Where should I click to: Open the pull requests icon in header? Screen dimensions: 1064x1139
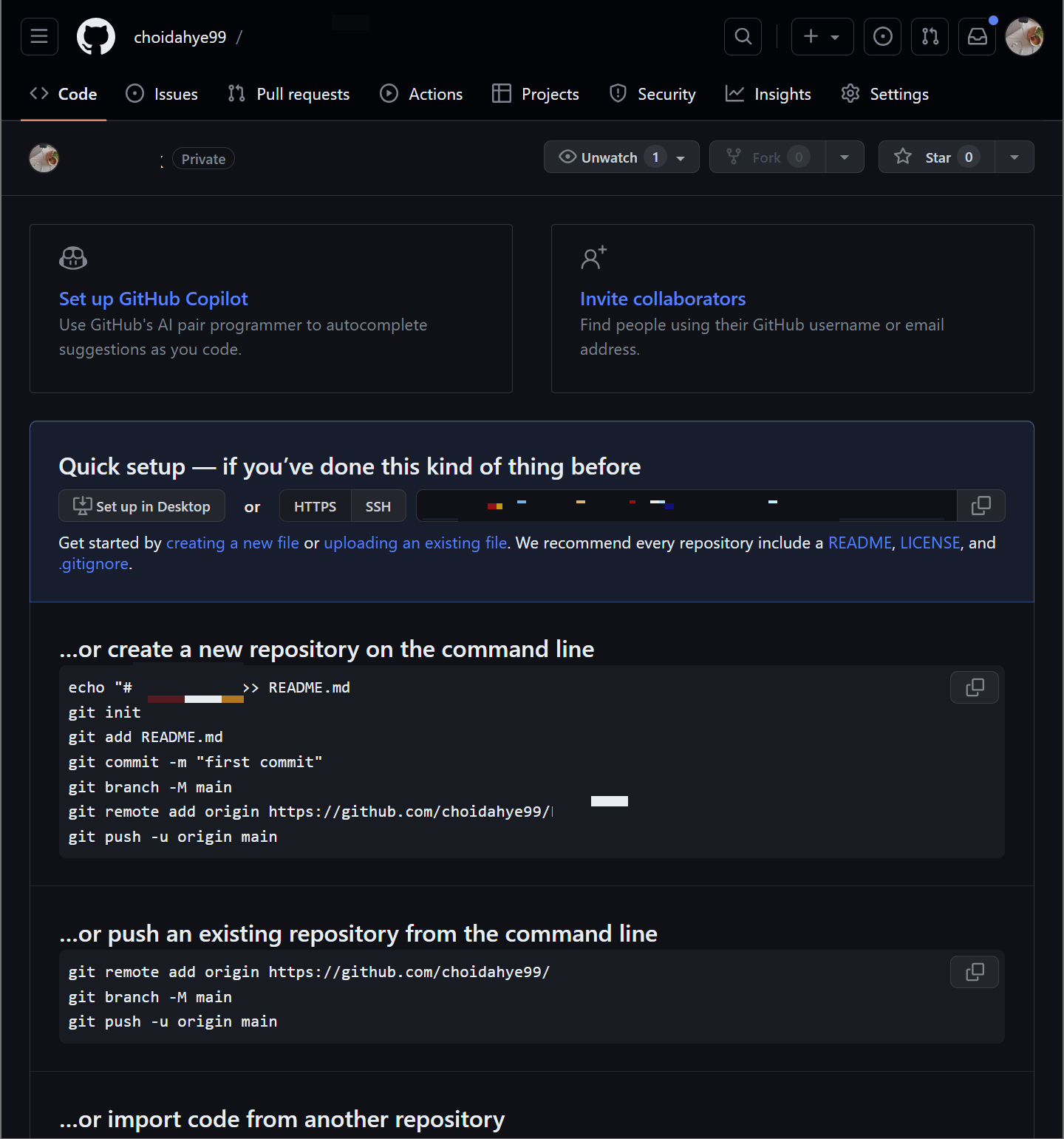point(930,36)
